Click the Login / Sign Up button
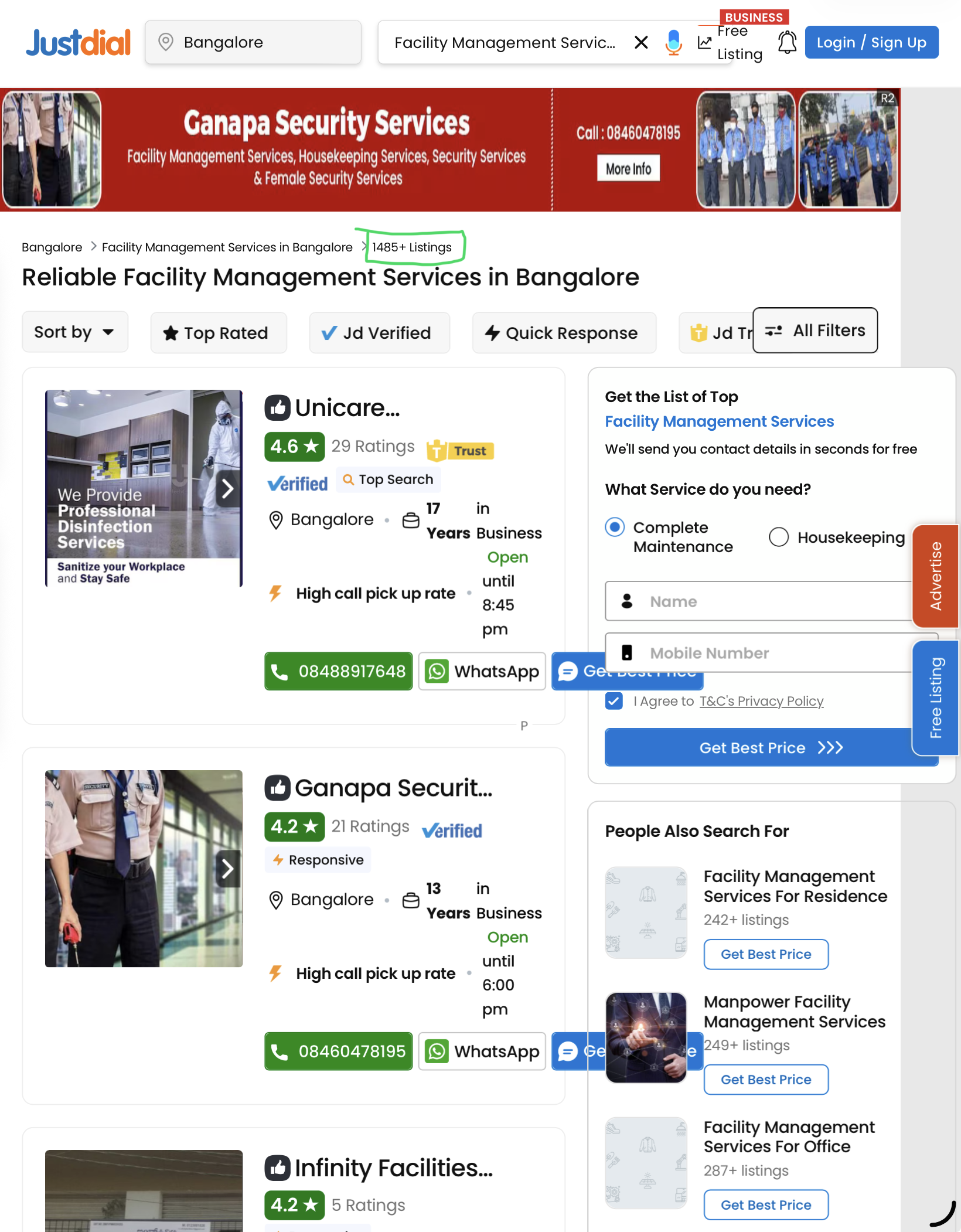Image resolution: width=961 pixels, height=1232 pixels. click(x=871, y=42)
